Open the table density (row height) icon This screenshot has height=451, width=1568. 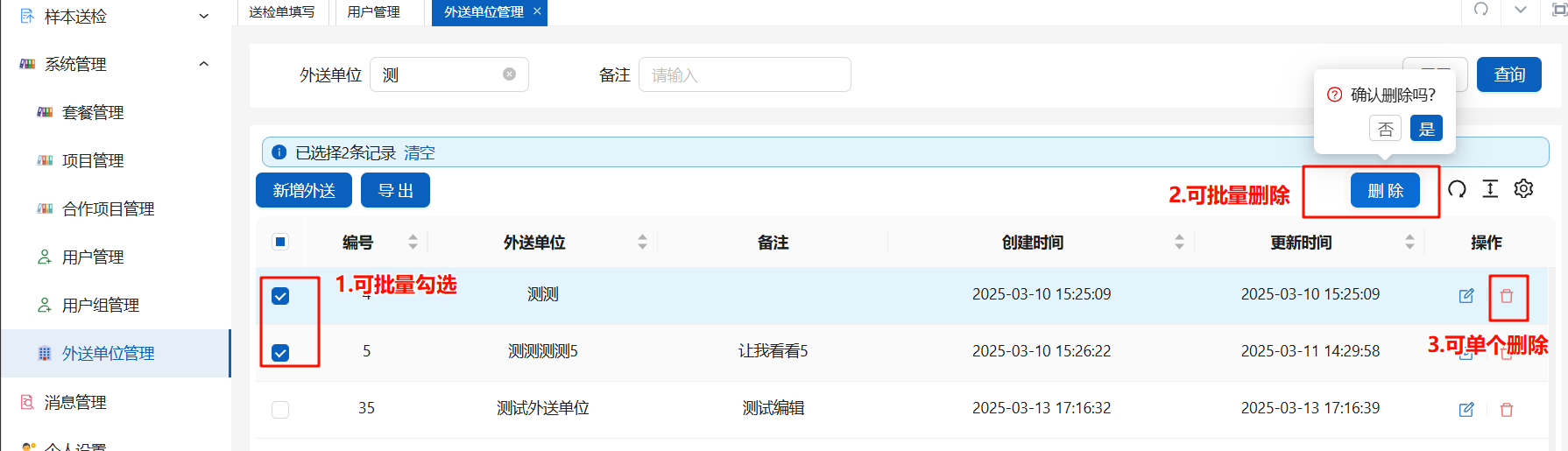[1490, 189]
